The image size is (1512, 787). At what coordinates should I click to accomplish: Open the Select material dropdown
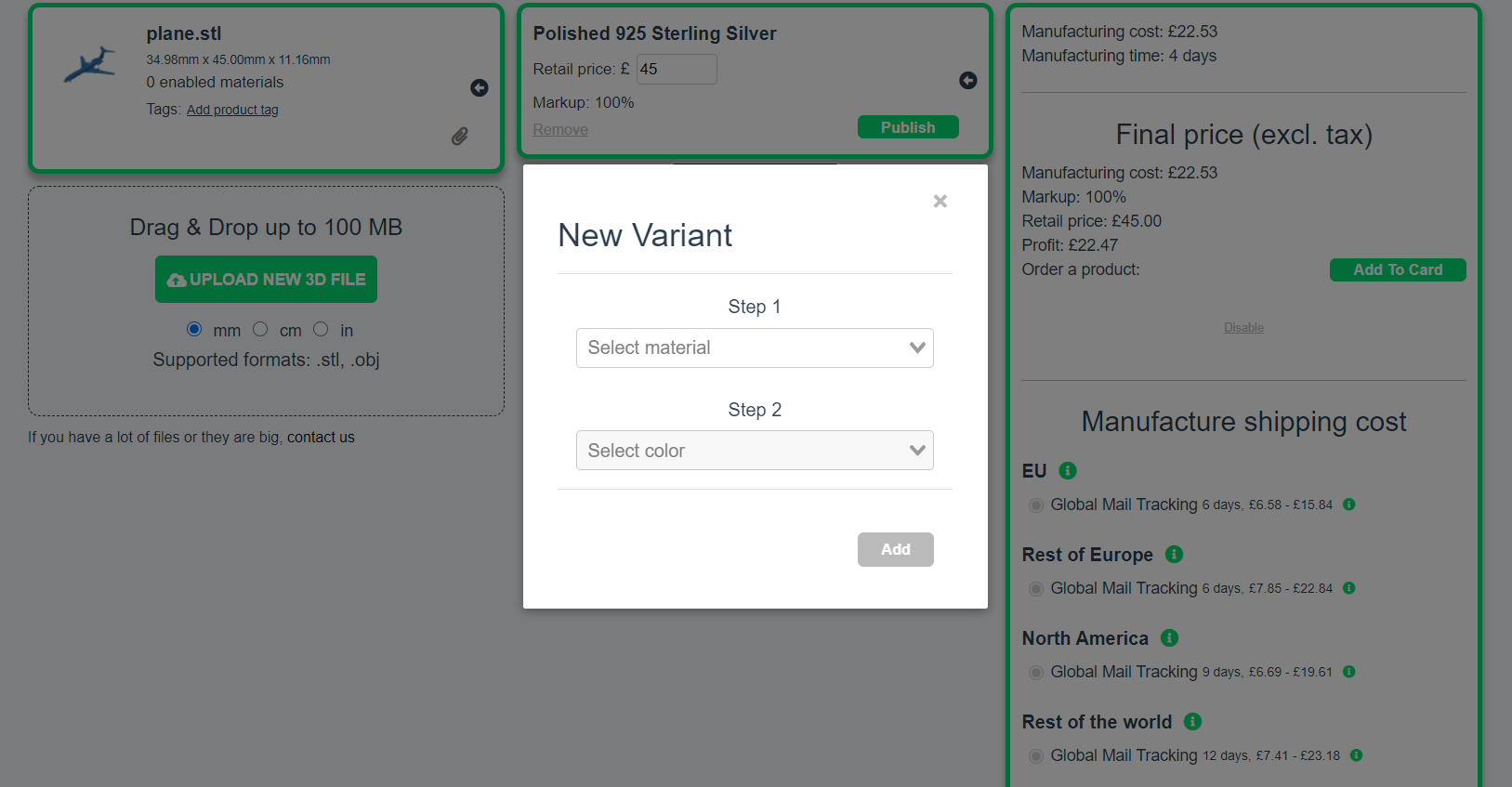tap(755, 348)
